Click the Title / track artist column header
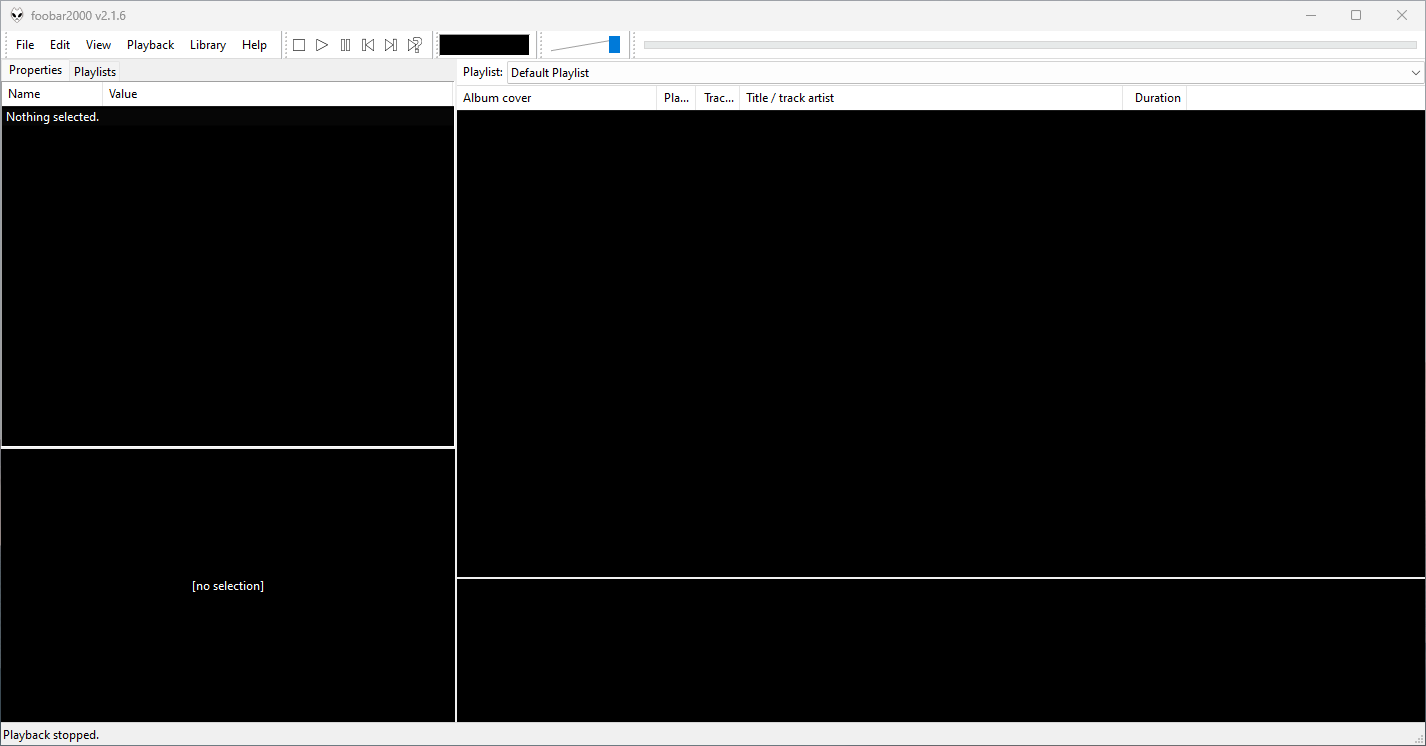1426x746 pixels. (x=790, y=97)
